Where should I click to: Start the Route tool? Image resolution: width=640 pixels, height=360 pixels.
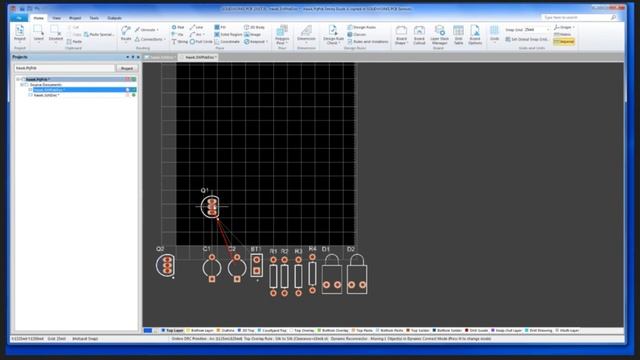(126, 33)
